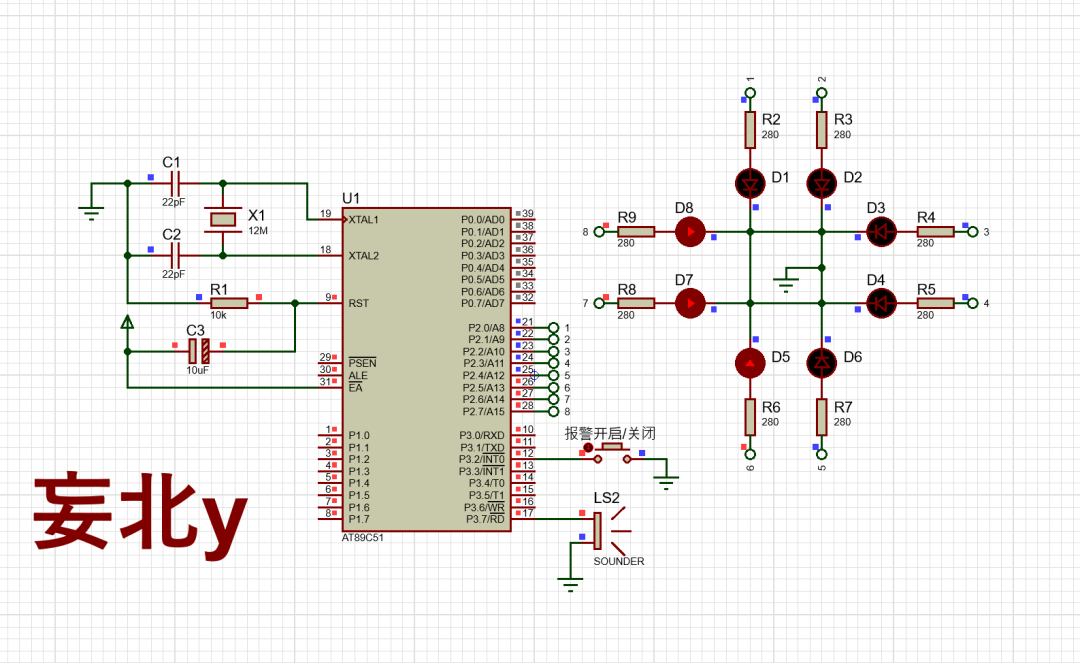Select resistor R4 symbol

935,232
